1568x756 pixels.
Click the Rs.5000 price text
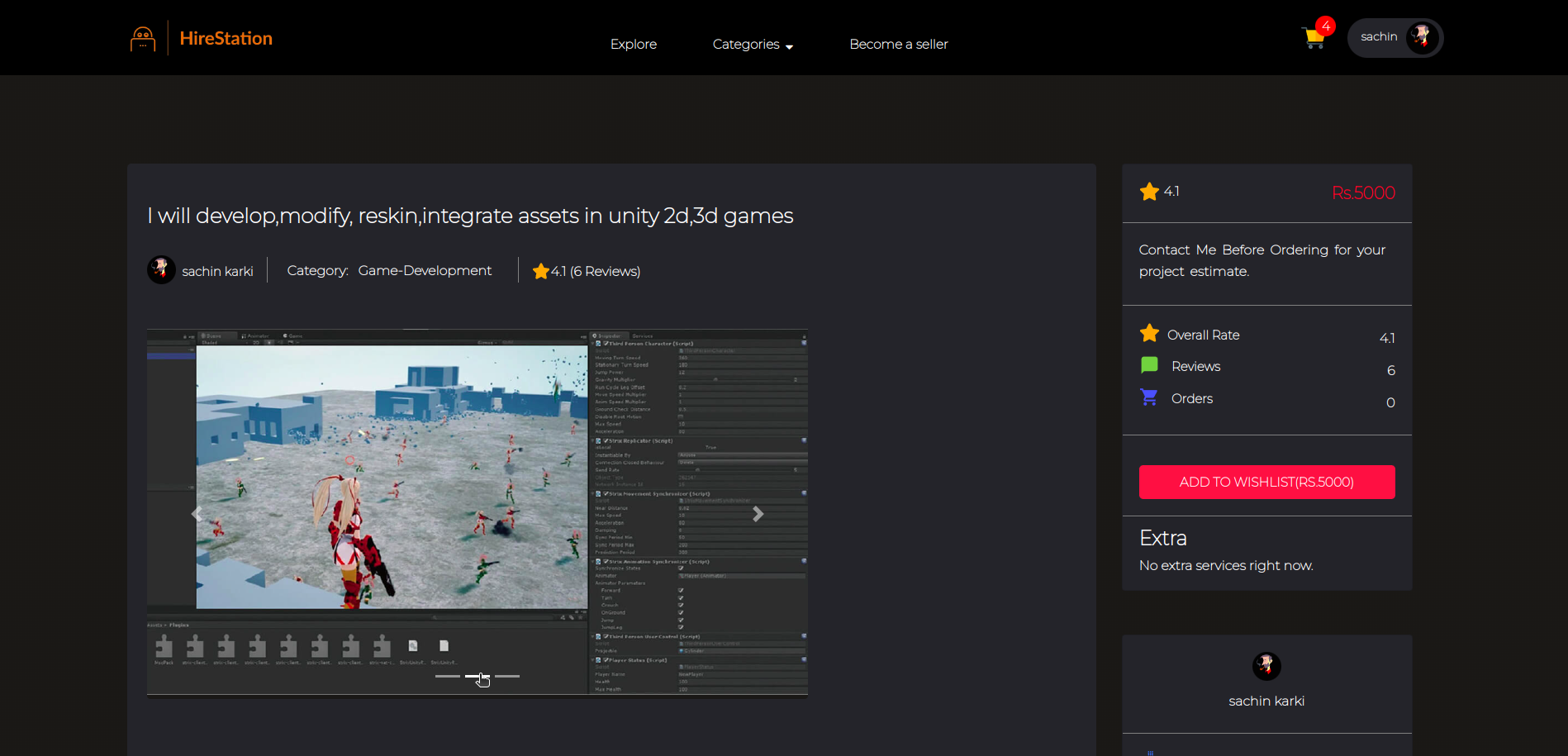coord(1363,193)
